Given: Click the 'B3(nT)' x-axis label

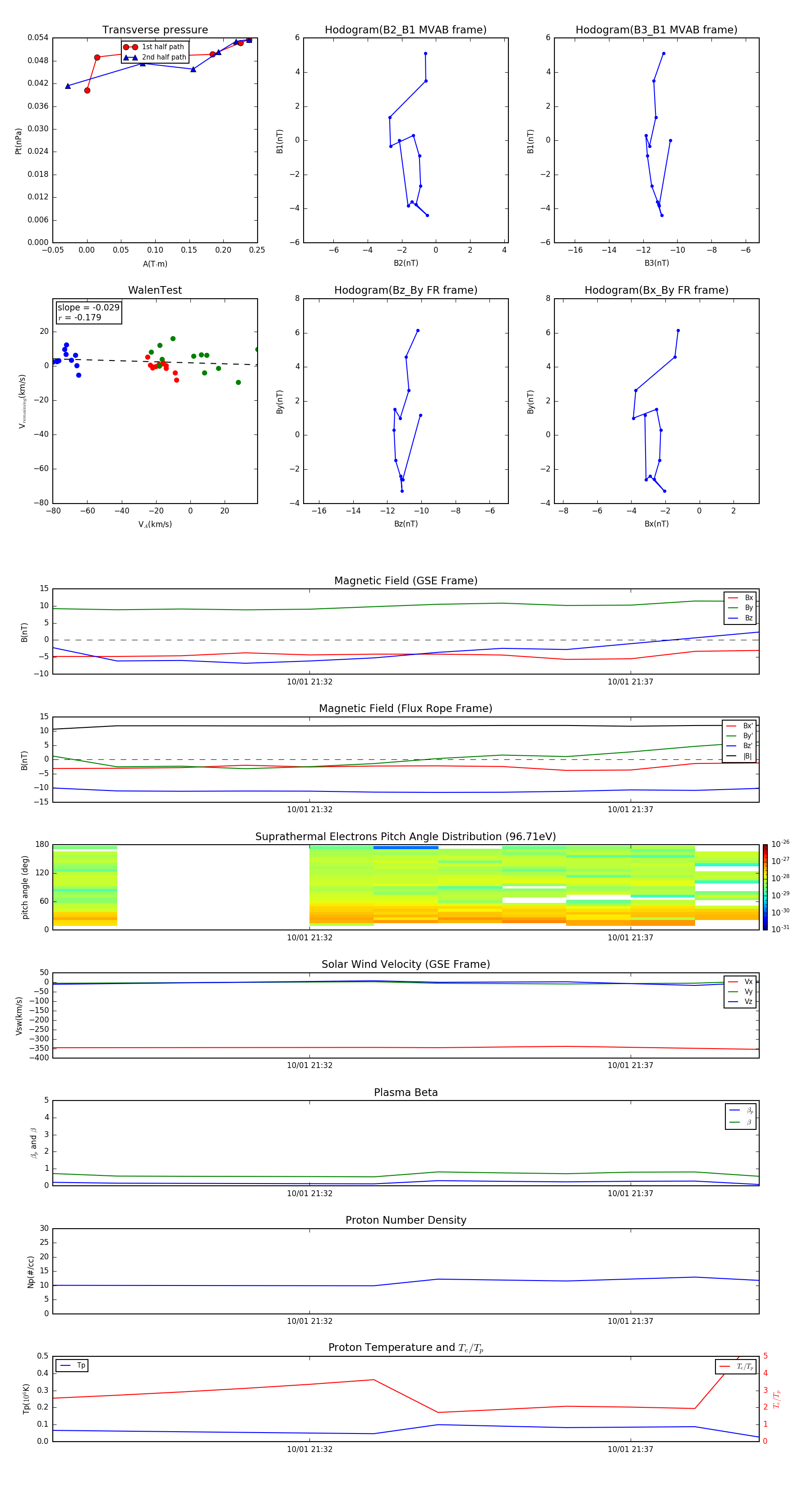Looking at the screenshot, I should [x=656, y=263].
